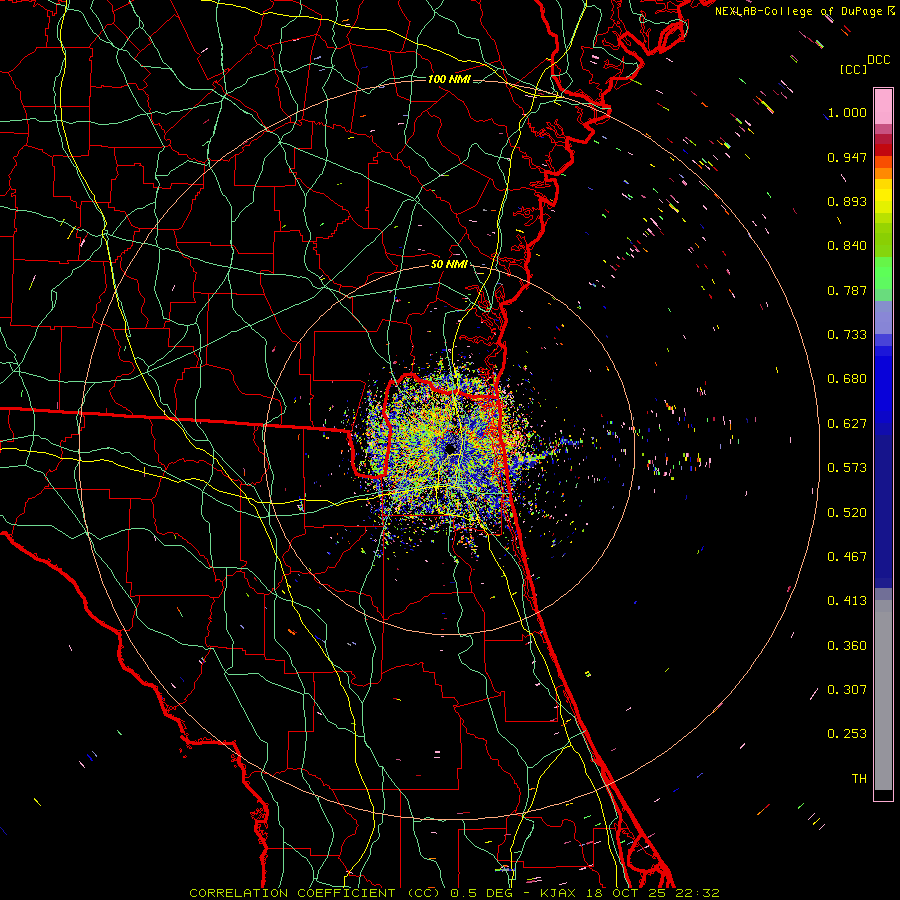This screenshot has height=900, width=900.
Task: Select the 1.000 value on the scale
Action: tap(847, 112)
